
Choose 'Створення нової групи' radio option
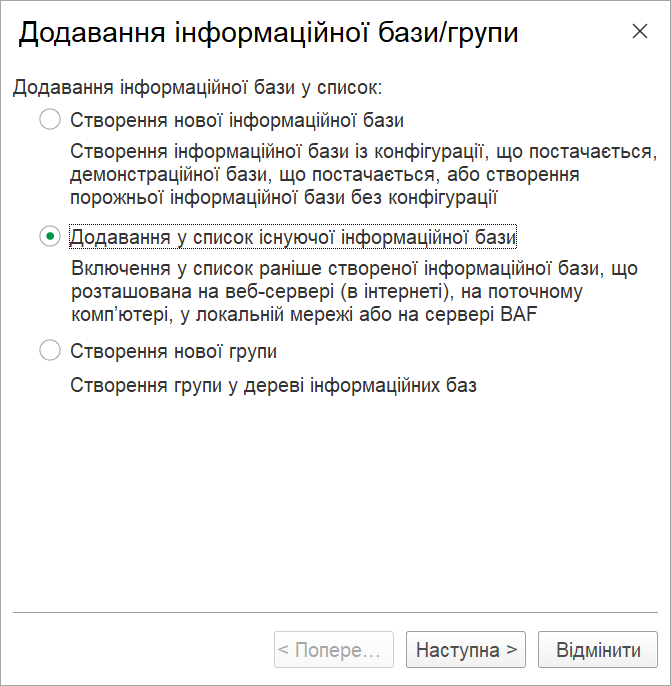50,350
